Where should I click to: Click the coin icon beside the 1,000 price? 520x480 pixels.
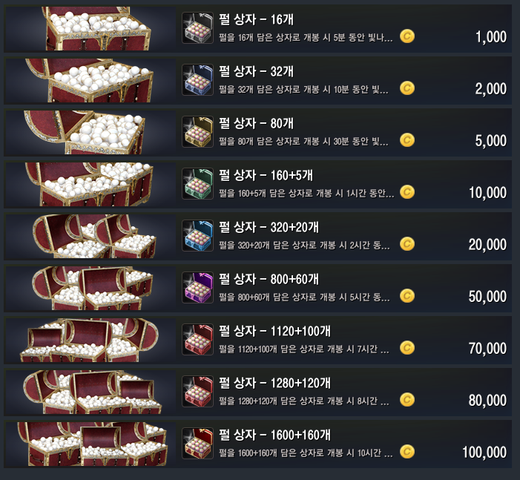click(407, 36)
